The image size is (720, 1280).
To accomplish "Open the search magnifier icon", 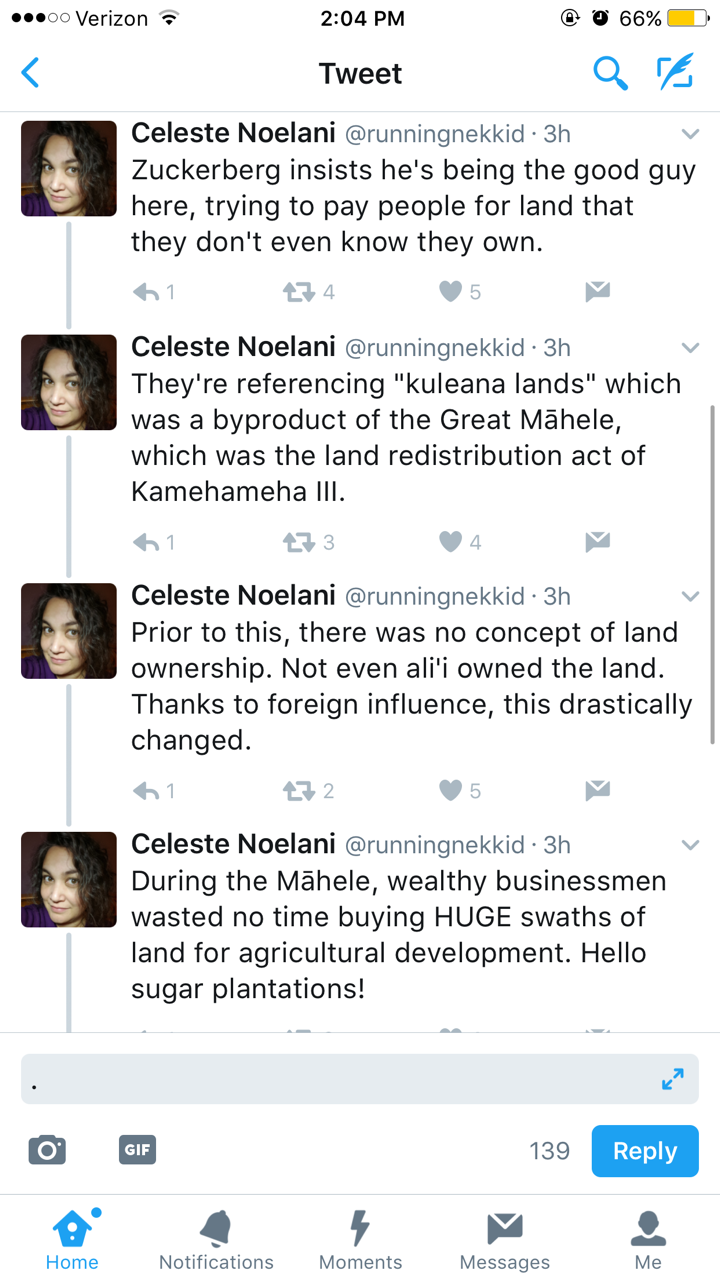I will coord(609,73).
